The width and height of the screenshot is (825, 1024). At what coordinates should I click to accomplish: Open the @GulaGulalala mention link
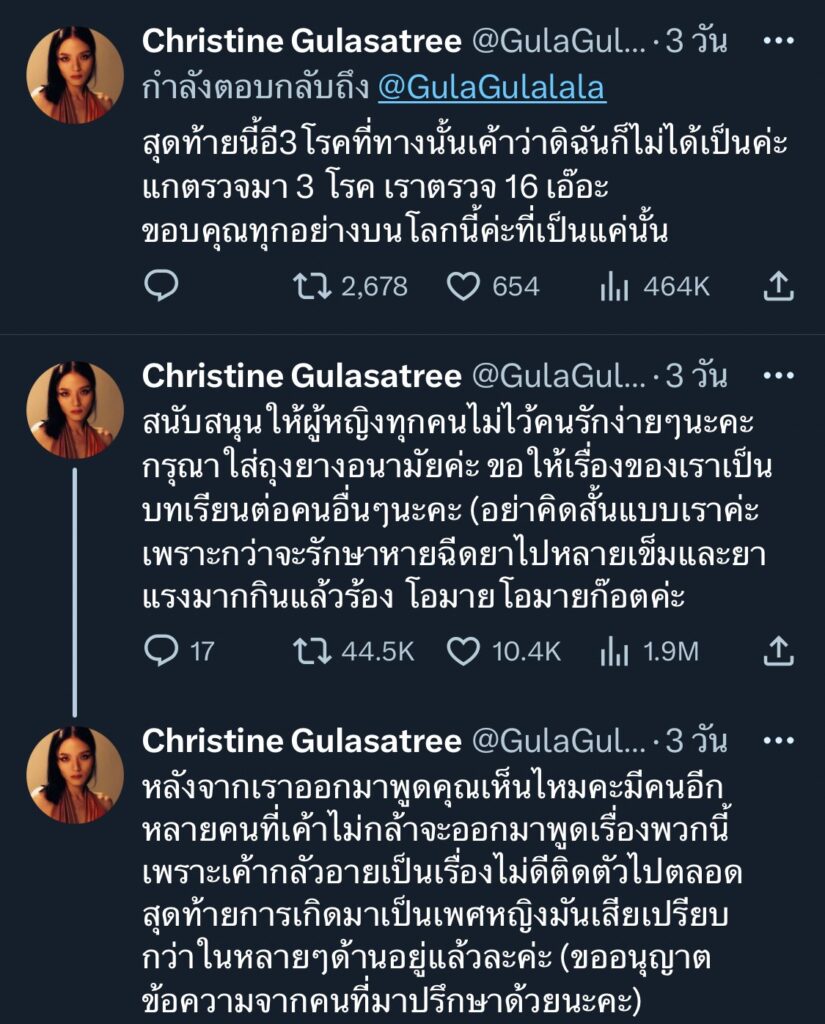[491, 88]
